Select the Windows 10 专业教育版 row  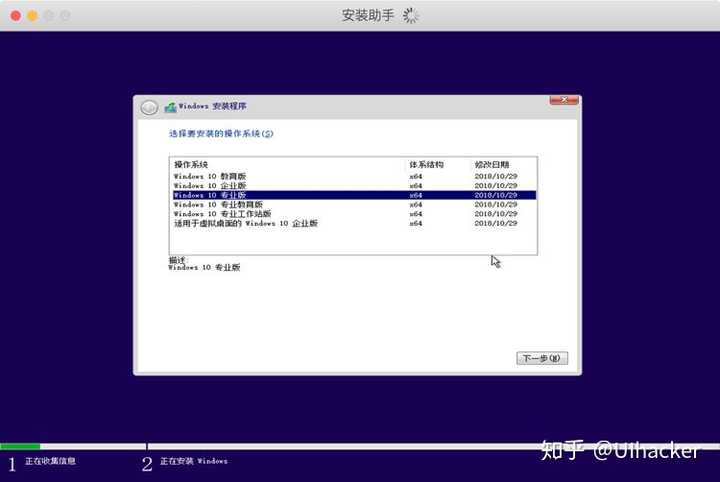pyautogui.click(x=354, y=205)
